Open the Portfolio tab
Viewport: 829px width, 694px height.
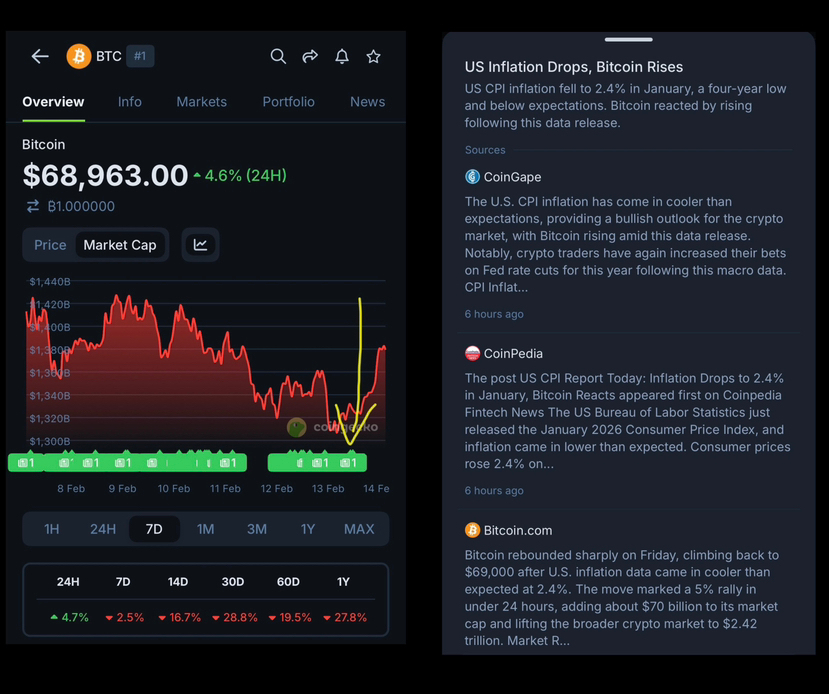click(289, 102)
